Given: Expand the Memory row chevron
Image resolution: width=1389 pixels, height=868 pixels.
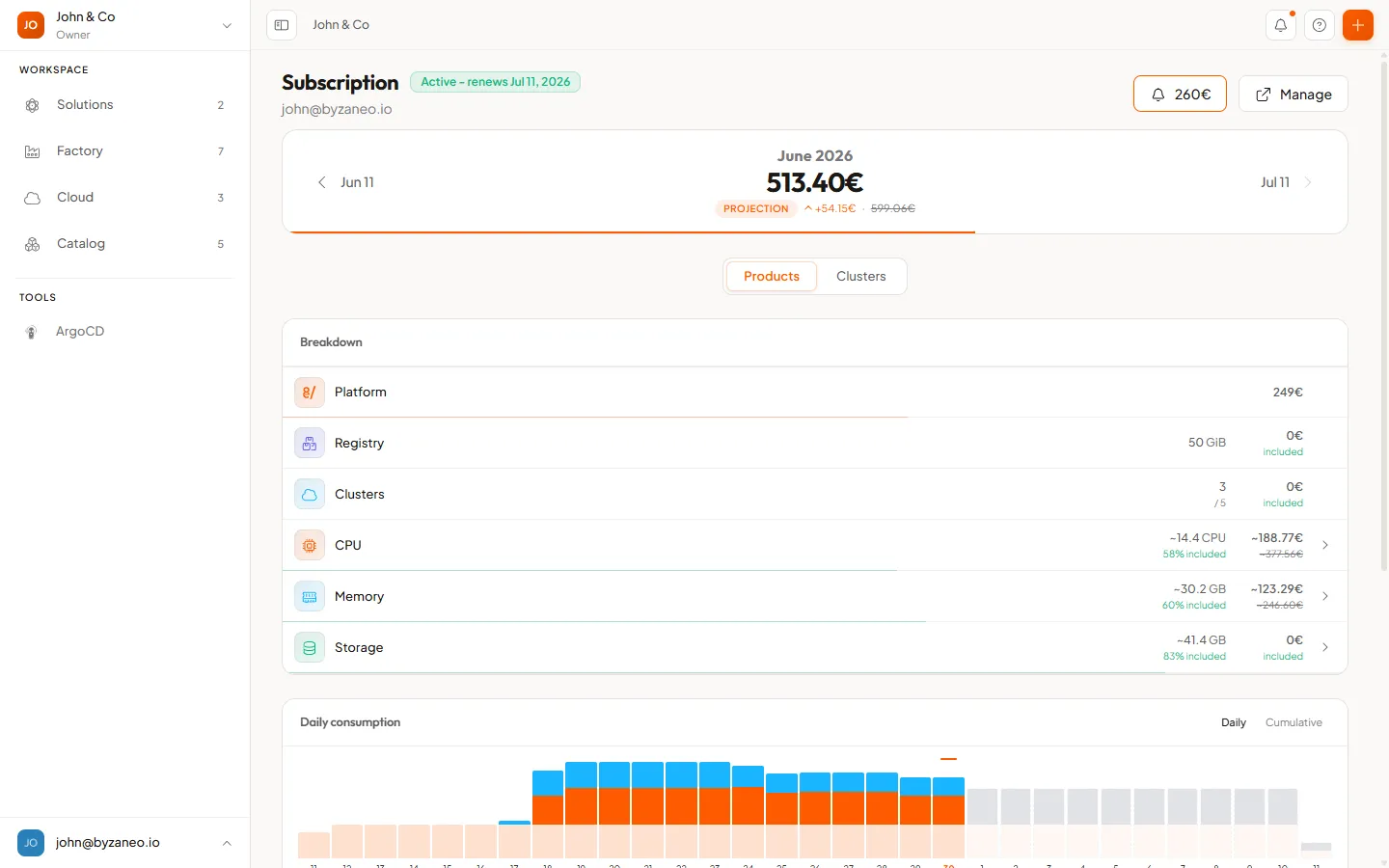Looking at the screenshot, I should tap(1325, 597).
